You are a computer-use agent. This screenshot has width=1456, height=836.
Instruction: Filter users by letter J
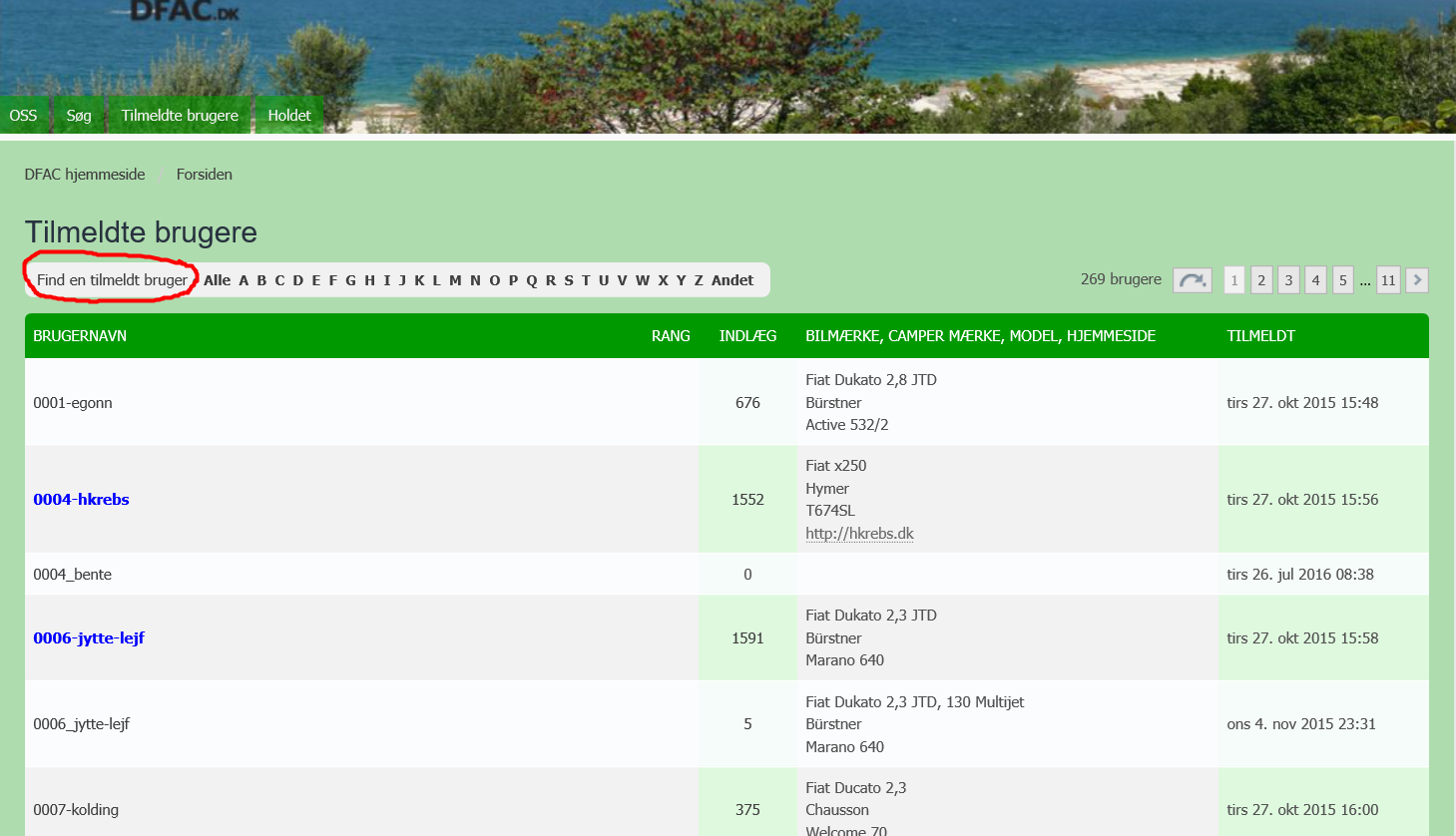click(402, 280)
